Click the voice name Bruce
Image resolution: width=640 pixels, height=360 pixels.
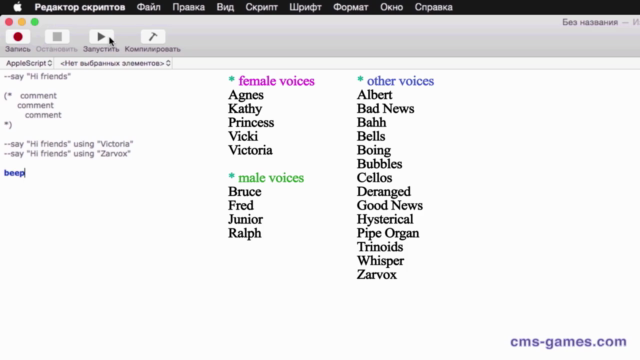click(244, 192)
